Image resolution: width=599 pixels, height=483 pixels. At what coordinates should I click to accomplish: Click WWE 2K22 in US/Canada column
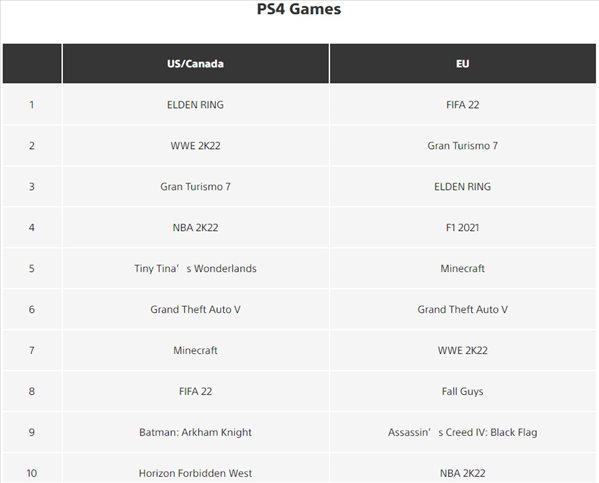pos(195,146)
